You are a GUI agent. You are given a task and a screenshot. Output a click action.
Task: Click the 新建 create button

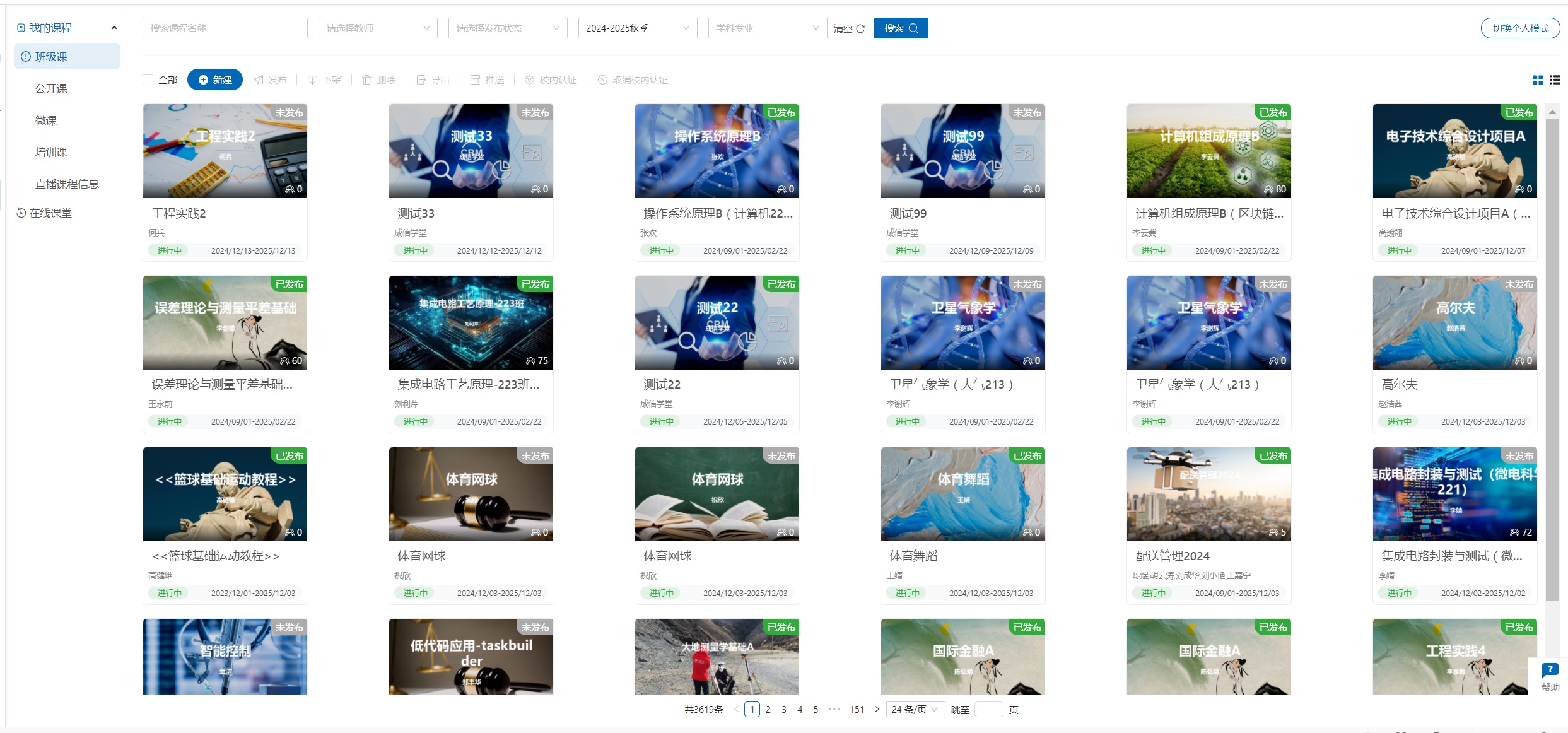[215, 80]
